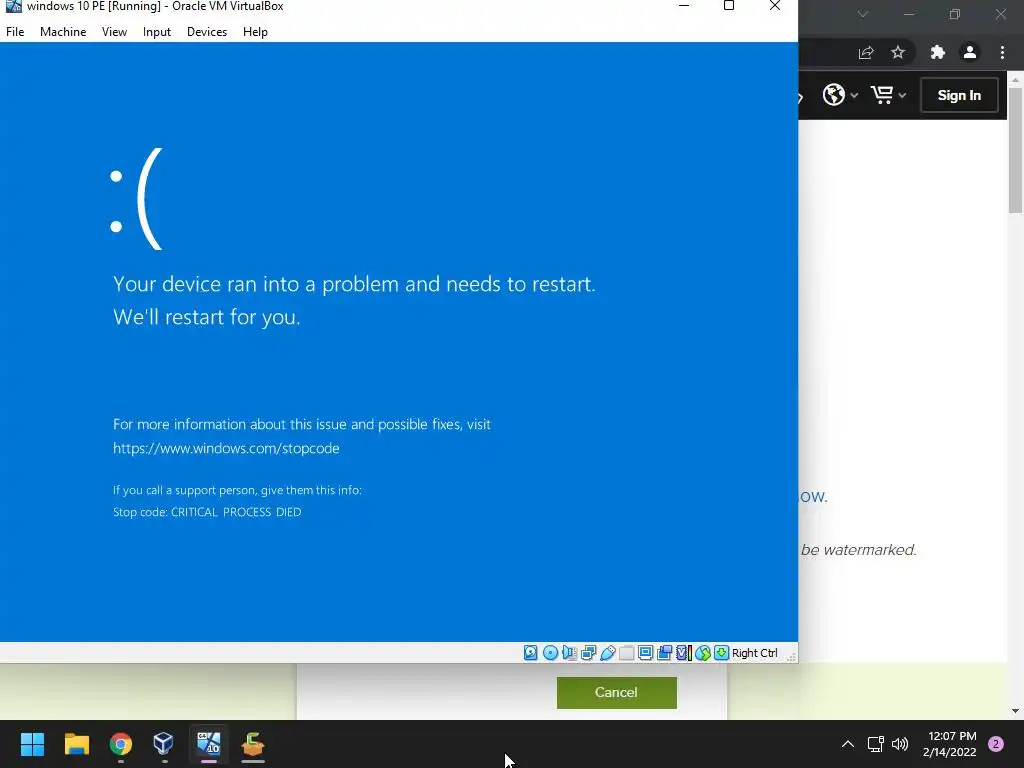Show hidden system tray icons
1024x768 pixels.
point(848,744)
